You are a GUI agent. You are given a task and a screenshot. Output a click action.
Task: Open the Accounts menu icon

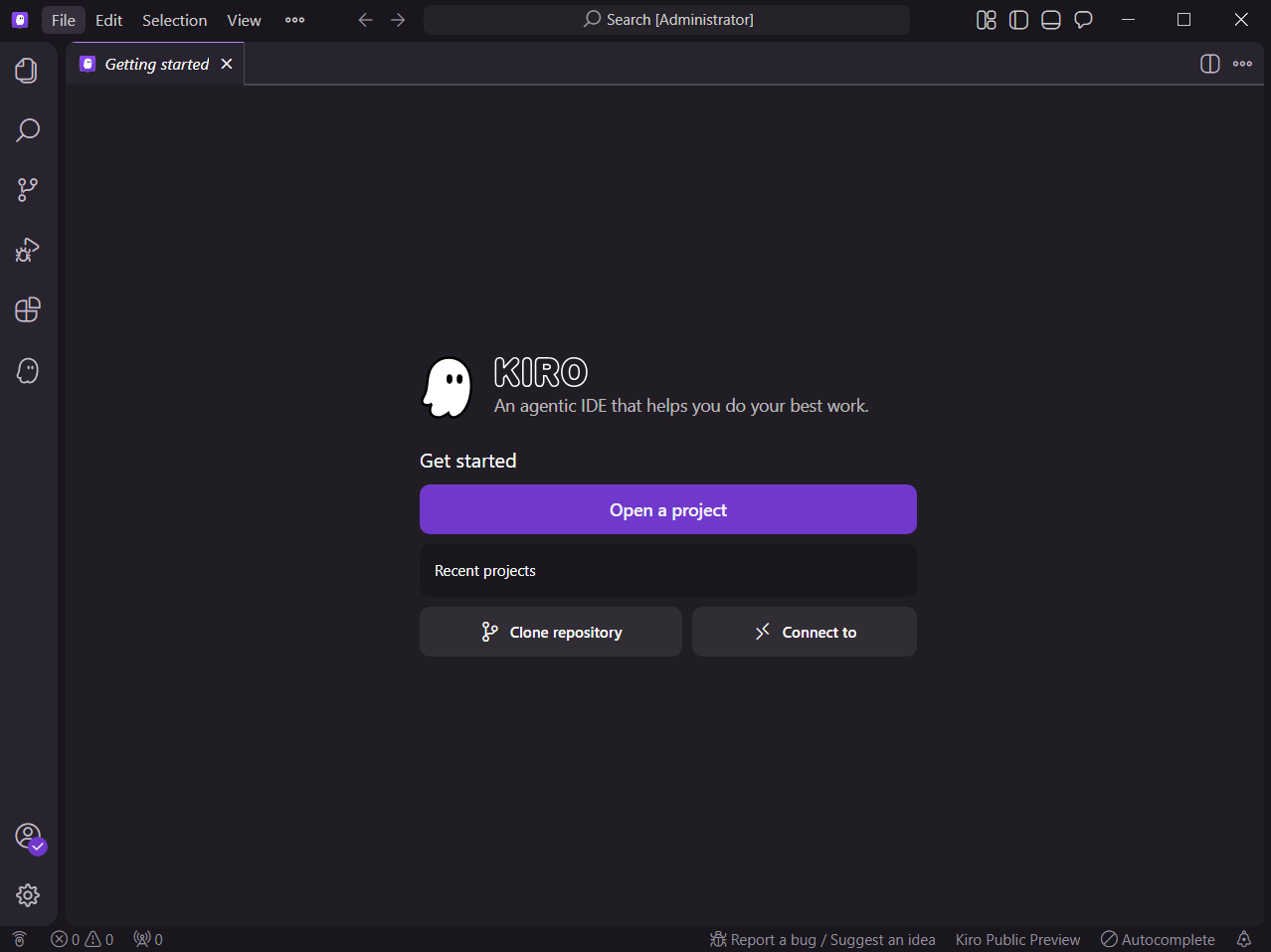point(28,836)
